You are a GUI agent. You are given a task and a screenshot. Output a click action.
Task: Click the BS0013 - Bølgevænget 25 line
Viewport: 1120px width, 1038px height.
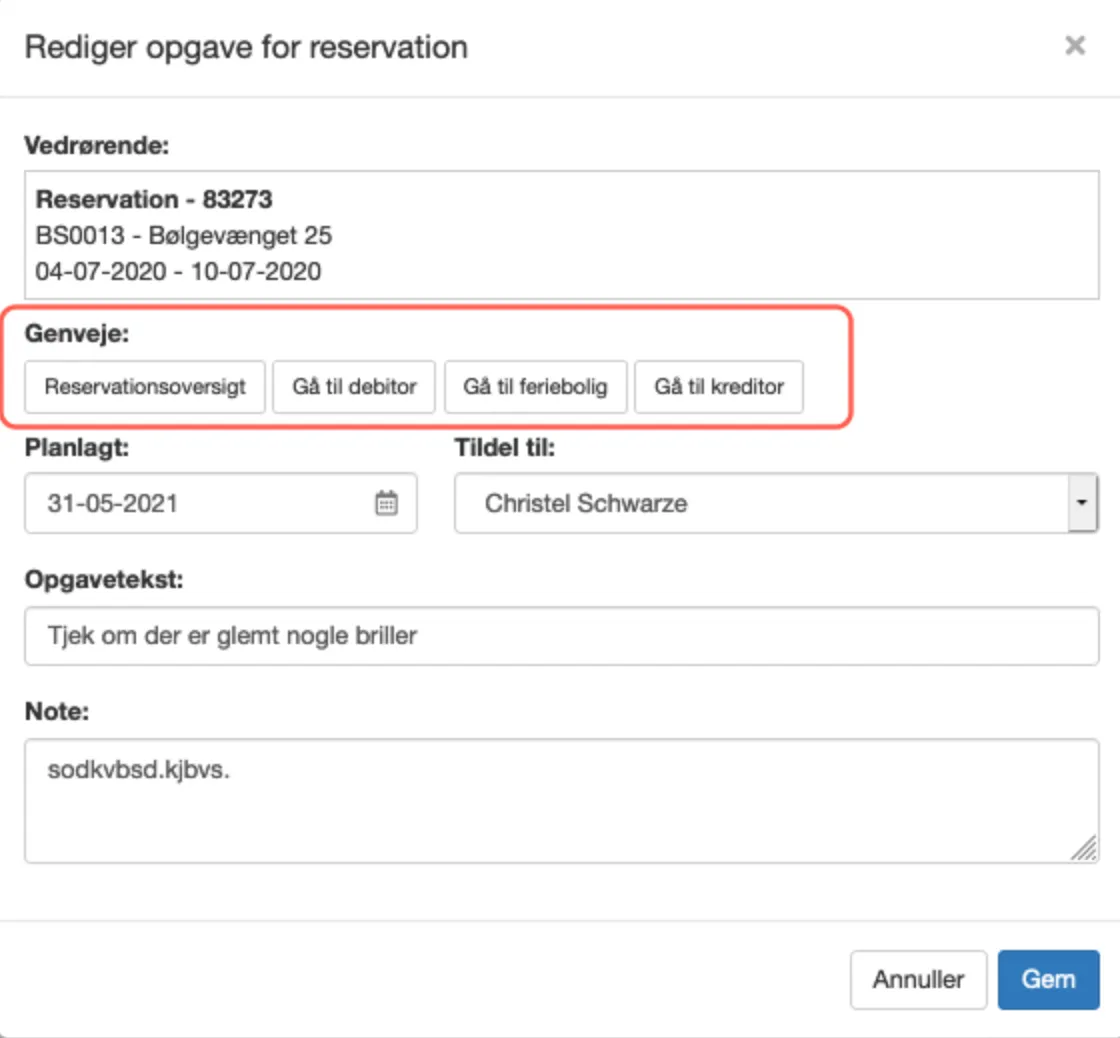(x=184, y=235)
